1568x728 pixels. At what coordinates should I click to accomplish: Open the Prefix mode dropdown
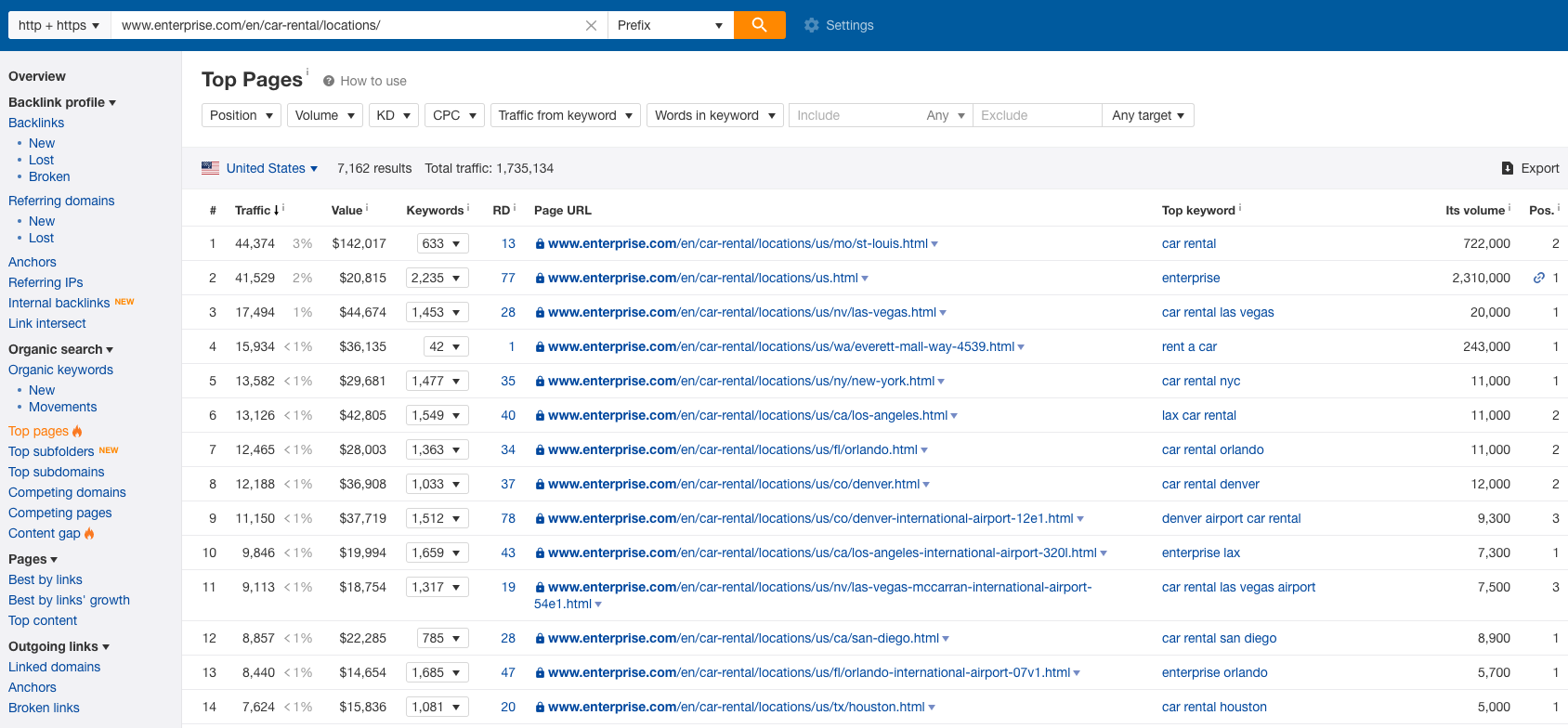pyautogui.click(x=670, y=25)
